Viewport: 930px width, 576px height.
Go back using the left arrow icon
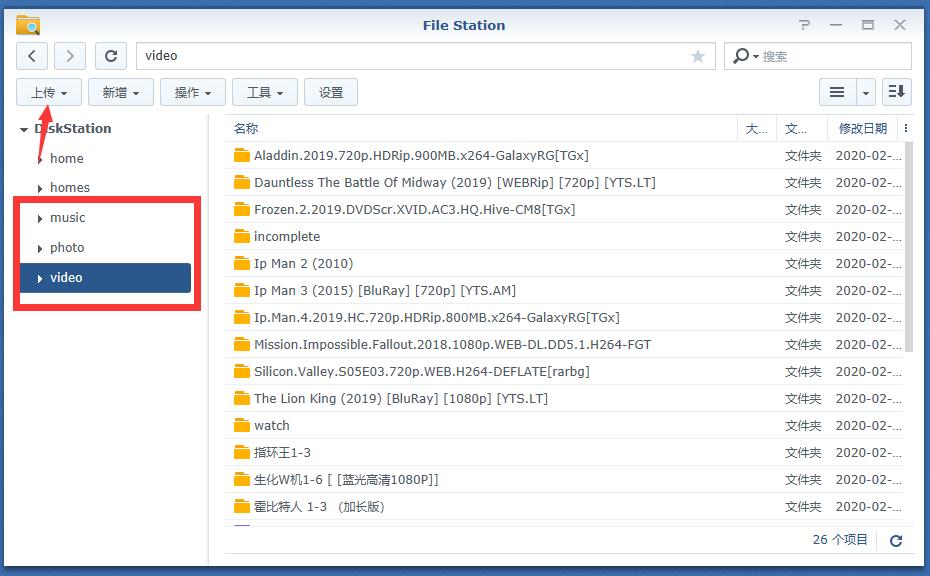31,55
